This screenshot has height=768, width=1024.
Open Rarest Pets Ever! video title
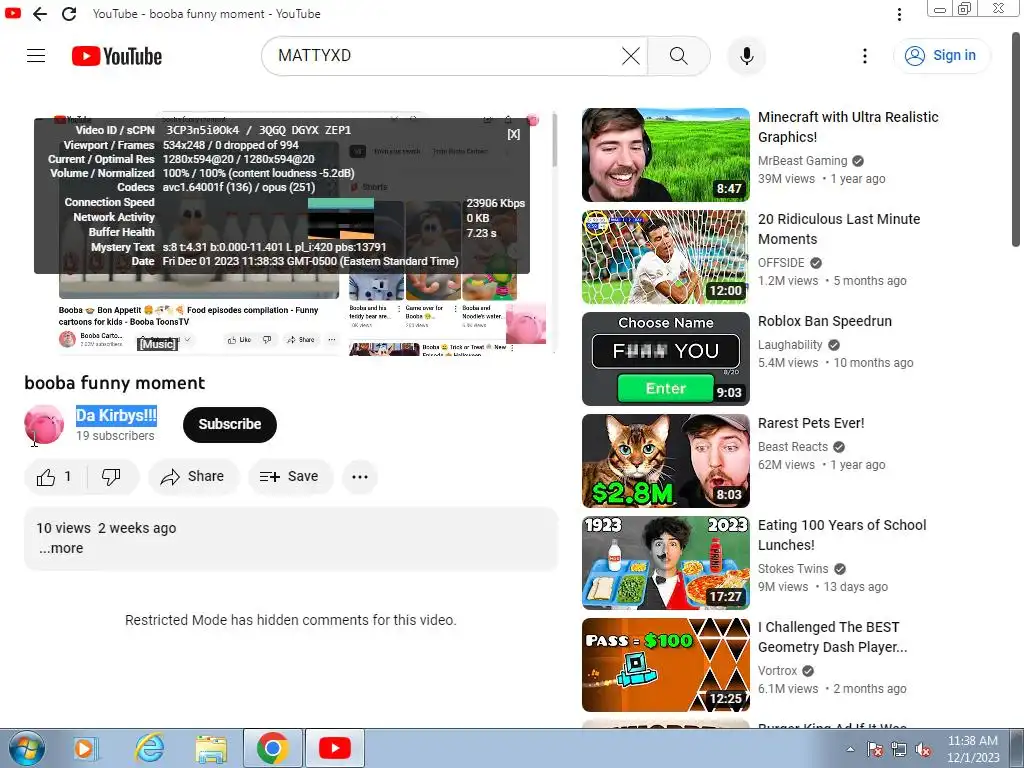810,423
